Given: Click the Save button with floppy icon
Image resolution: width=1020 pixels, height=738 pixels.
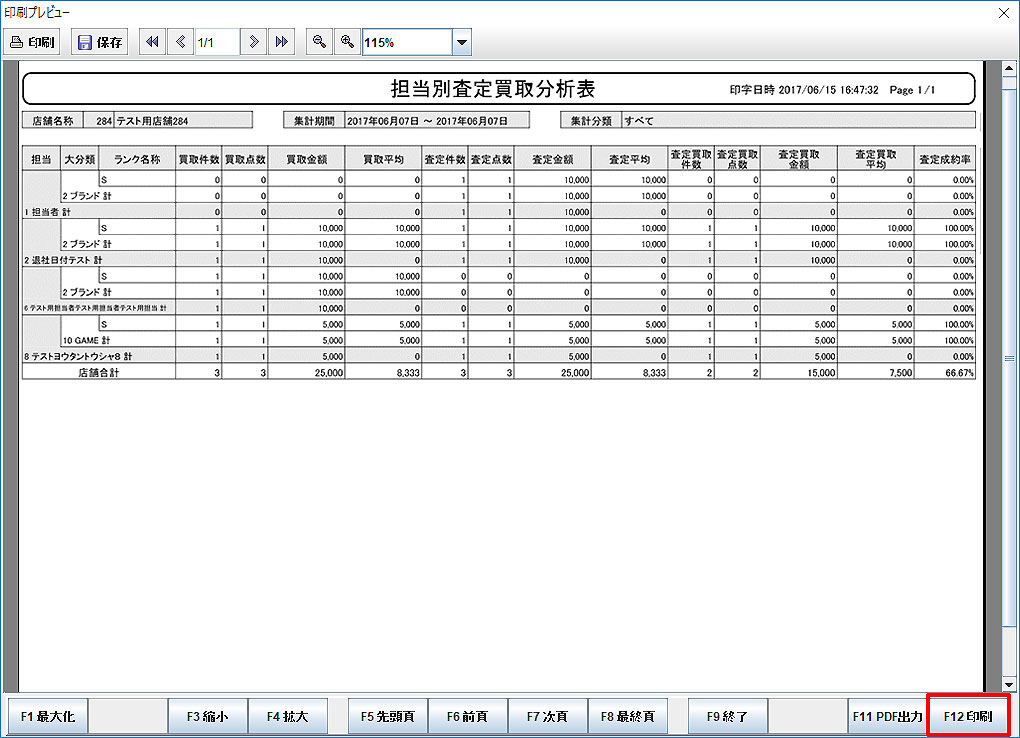Looking at the screenshot, I should pos(99,42).
